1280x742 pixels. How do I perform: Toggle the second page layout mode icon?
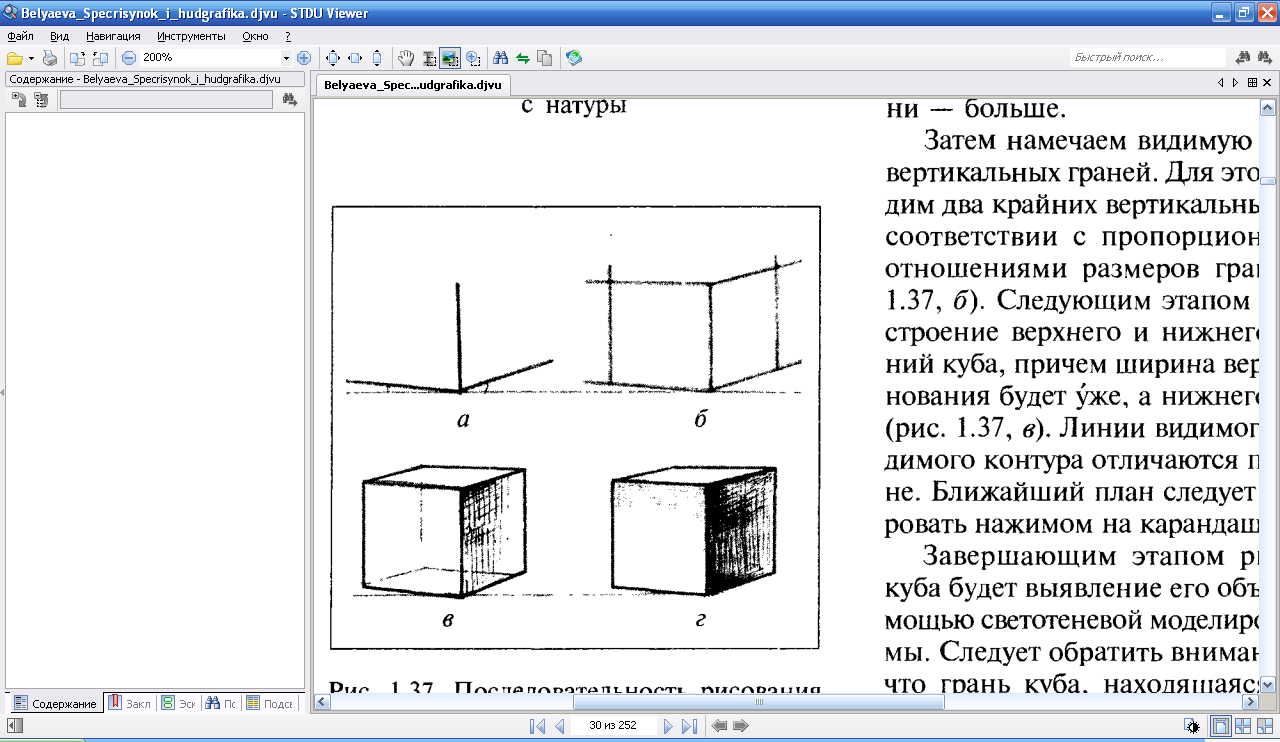[1243, 726]
